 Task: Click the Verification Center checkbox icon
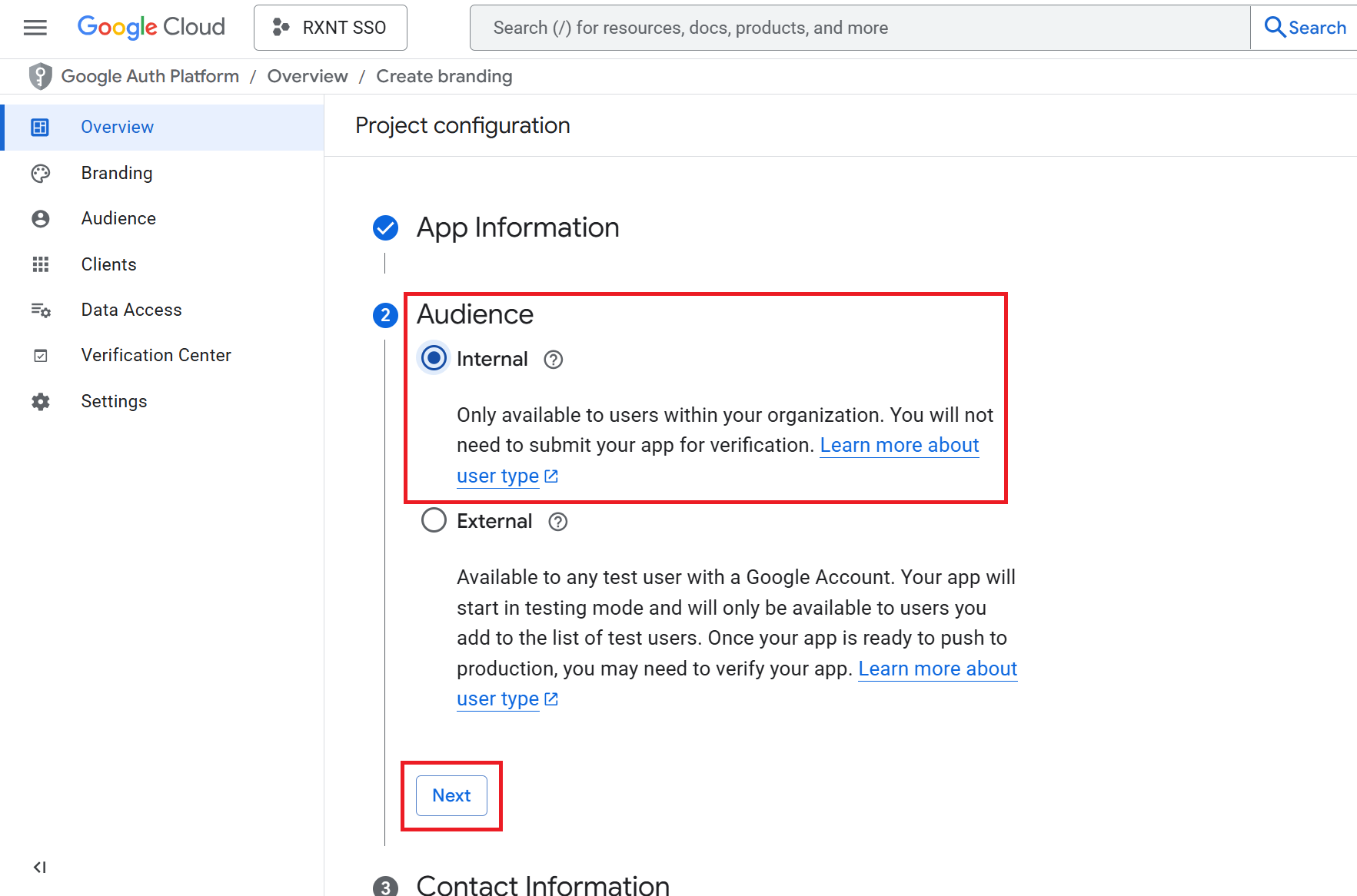[x=41, y=356]
